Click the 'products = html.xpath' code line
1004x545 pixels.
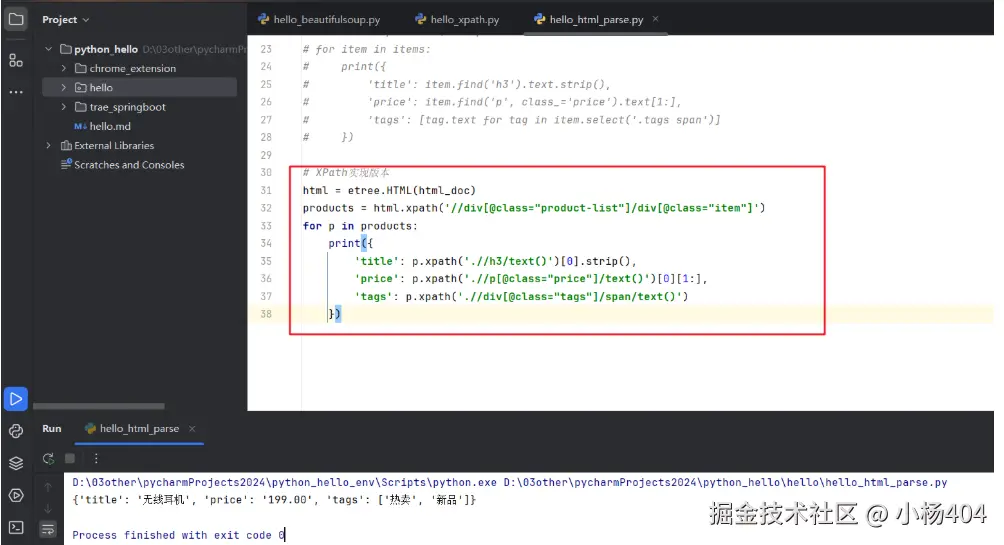[x=534, y=208]
